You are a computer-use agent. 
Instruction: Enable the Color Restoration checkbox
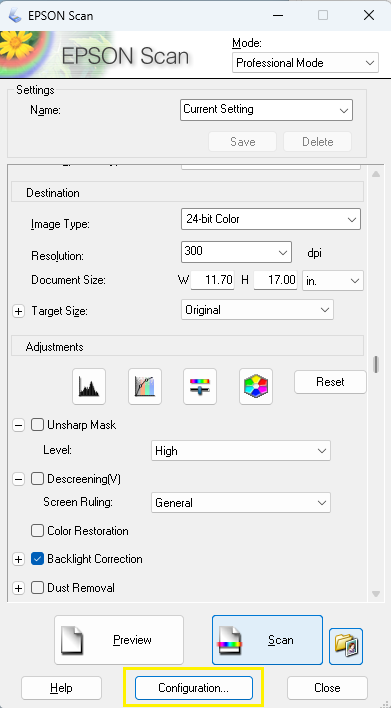(37, 531)
